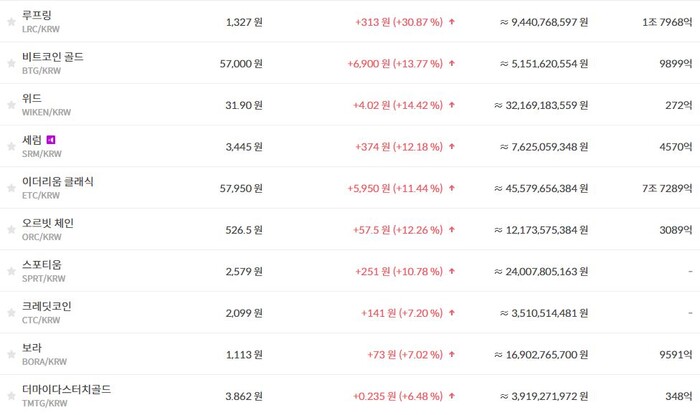700x415 pixels.
Task: Star the 세럼 SRM/KRW row
Action: [x=11, y=146]
